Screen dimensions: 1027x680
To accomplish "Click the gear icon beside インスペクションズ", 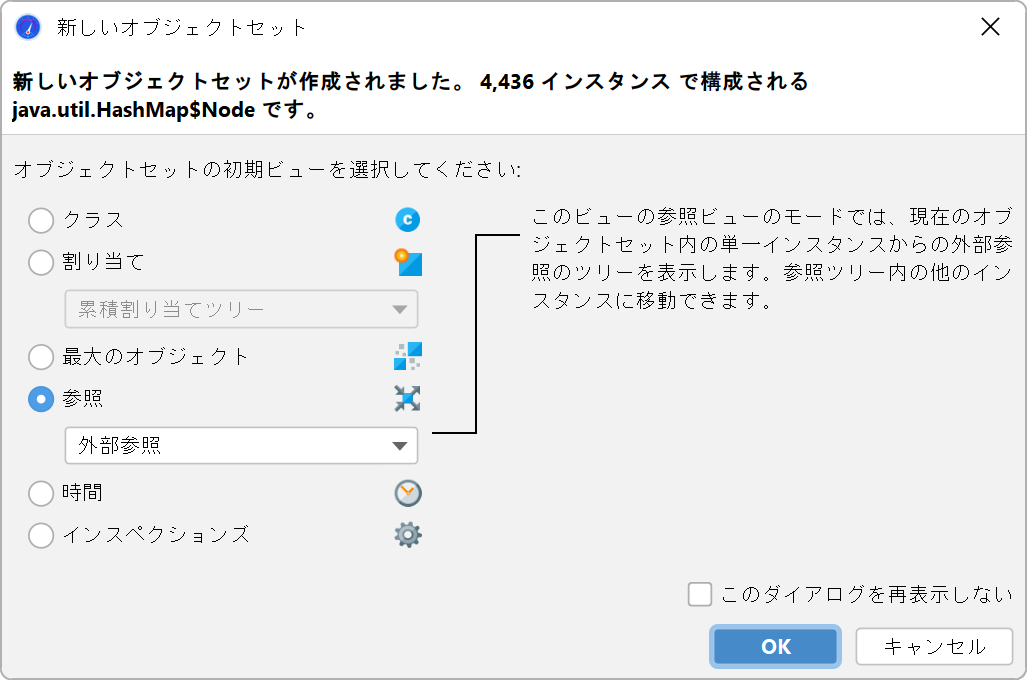I will [x=407, y=535].
